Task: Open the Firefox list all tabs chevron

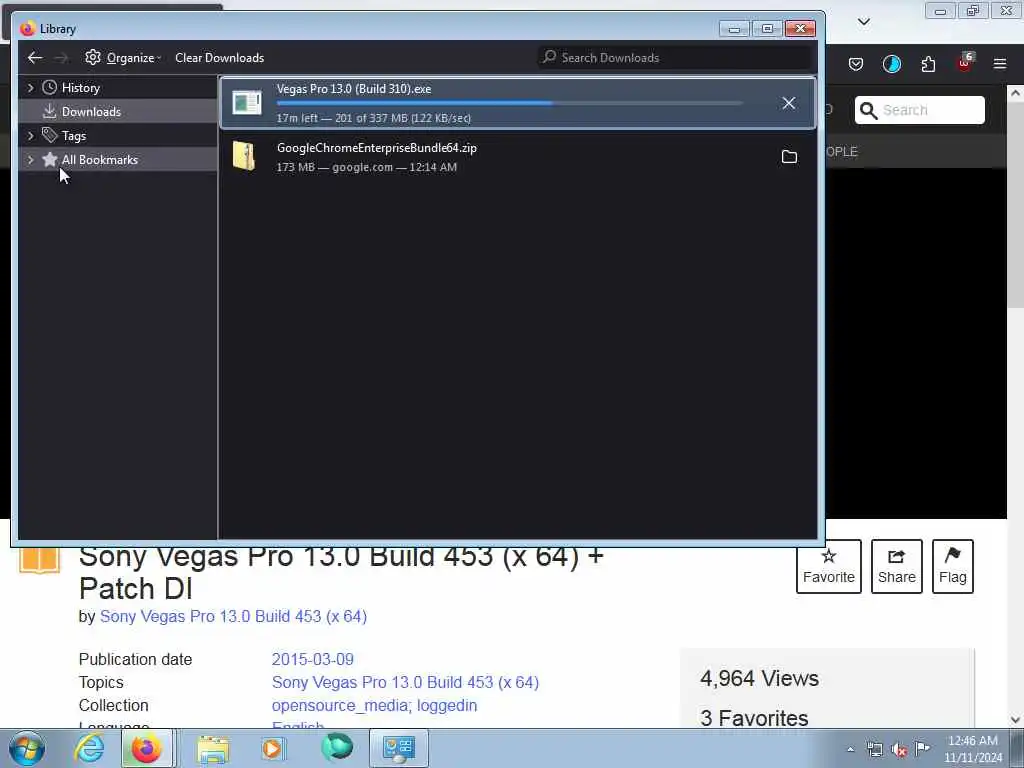Action: tap(864, 22)
